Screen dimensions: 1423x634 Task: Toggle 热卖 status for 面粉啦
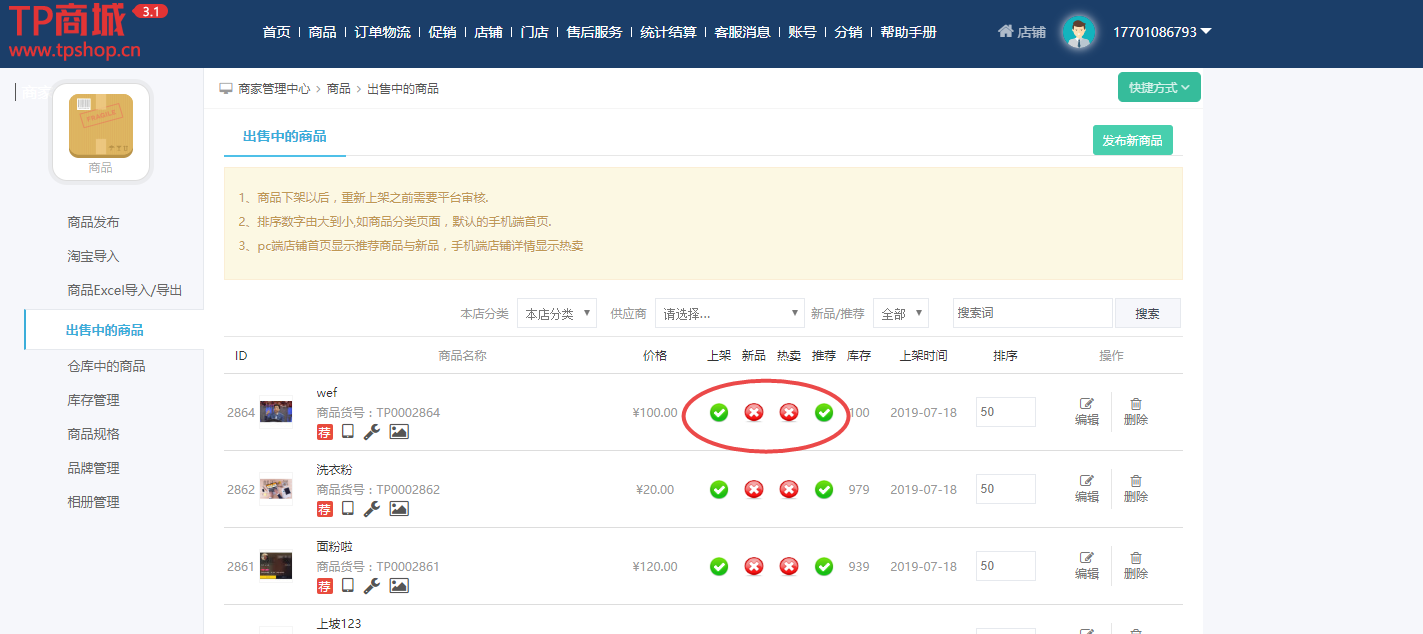pyautogui.click(x=789, y=566)
